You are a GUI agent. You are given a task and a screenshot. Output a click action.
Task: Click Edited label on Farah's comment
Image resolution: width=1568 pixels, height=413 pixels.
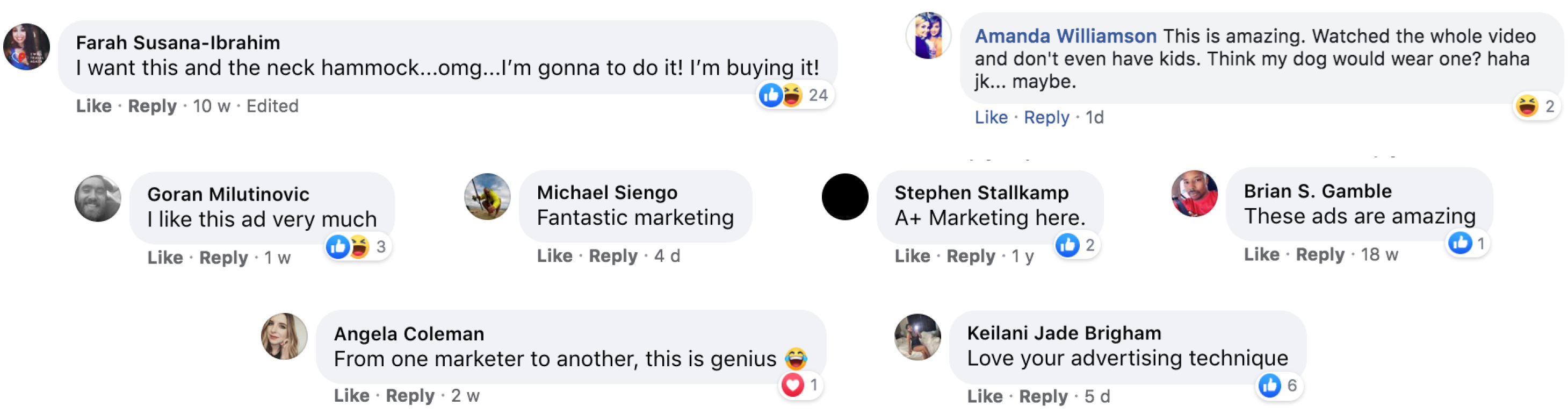272,106
